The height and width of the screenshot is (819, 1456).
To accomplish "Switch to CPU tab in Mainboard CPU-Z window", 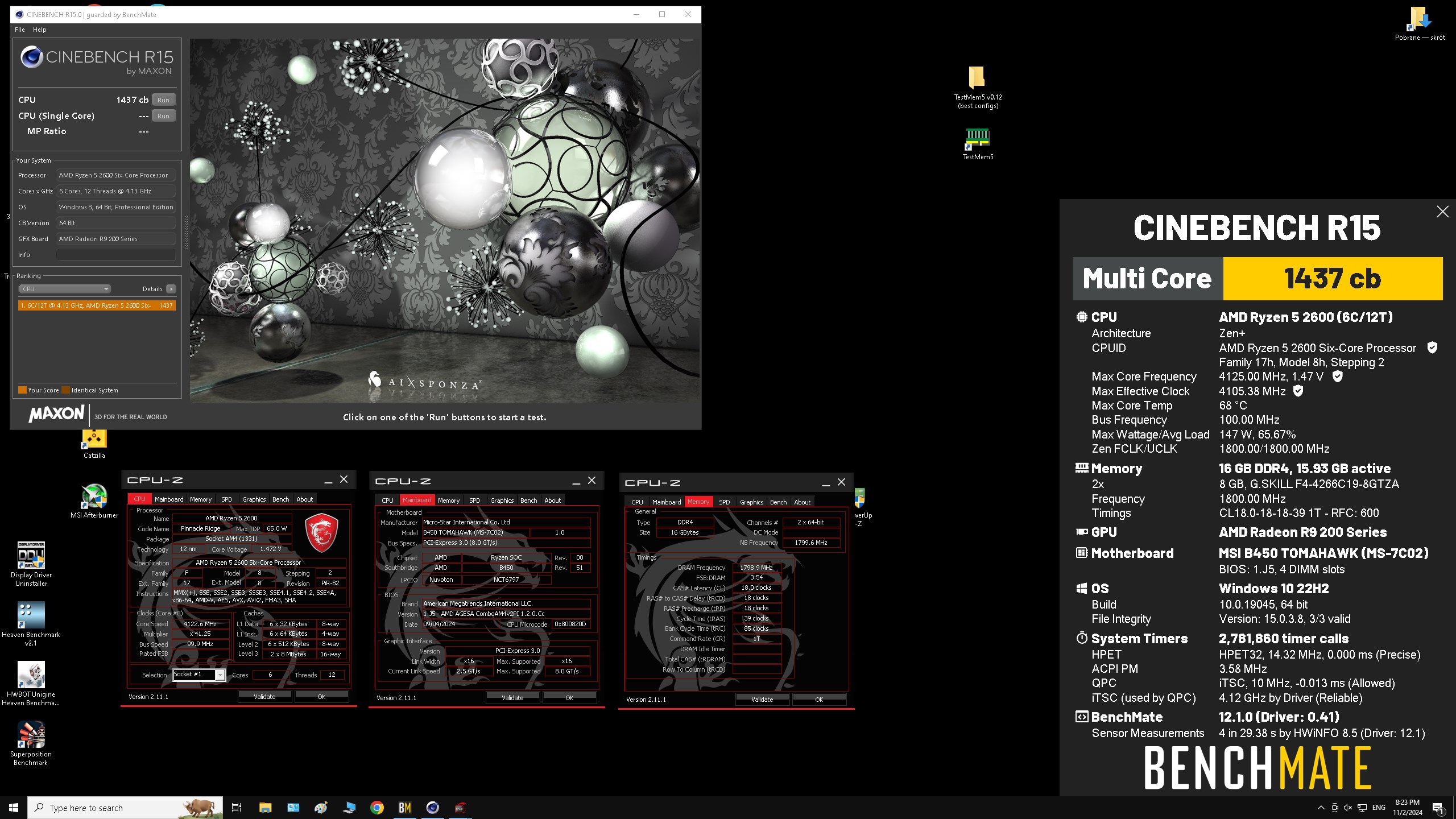I will tap(387, 500).
